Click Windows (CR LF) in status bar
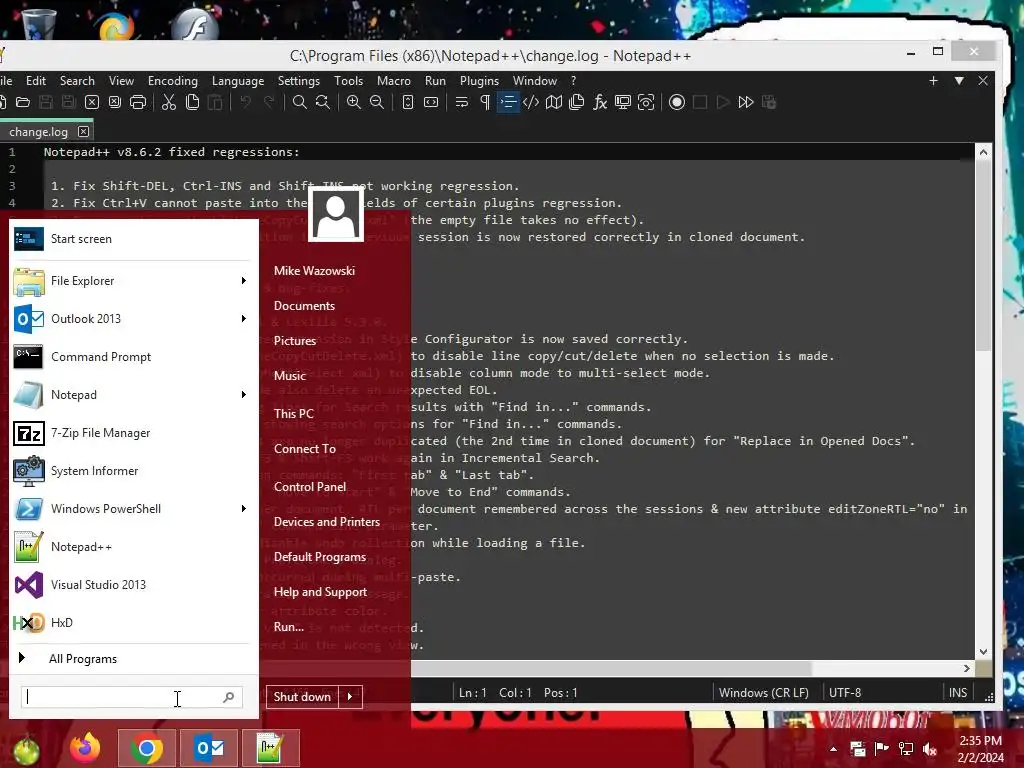Viewport: 1024px width, 768px height. click(x=763, y=693)
